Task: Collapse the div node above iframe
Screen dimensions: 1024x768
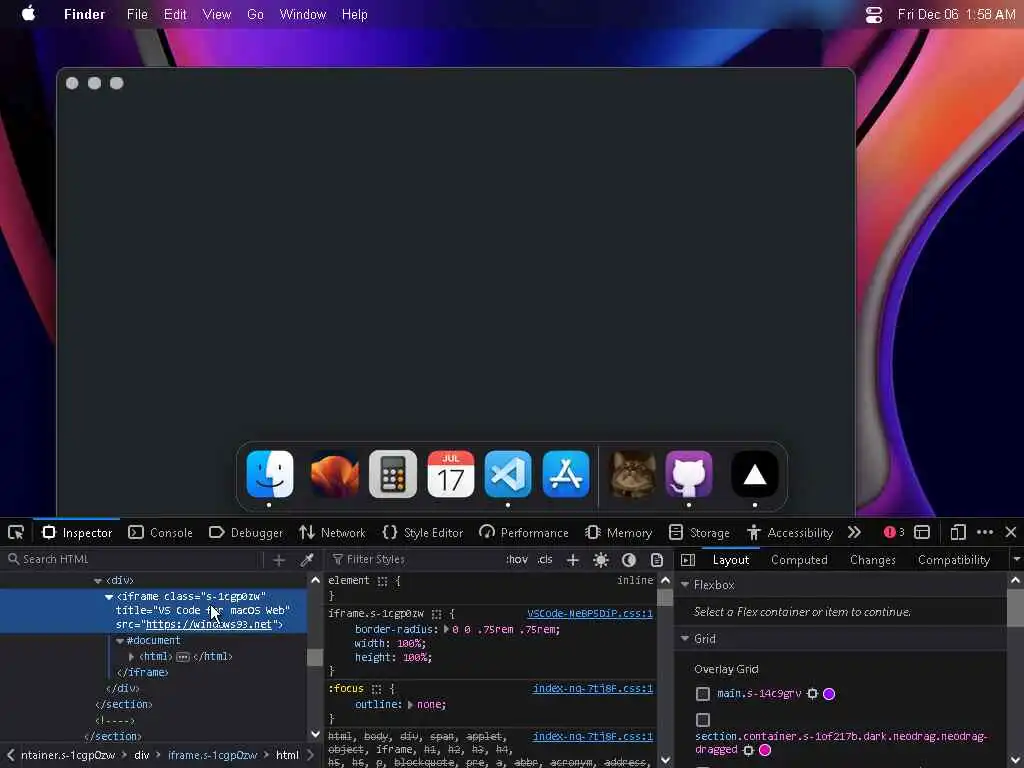Action: (x=97, y=580)
